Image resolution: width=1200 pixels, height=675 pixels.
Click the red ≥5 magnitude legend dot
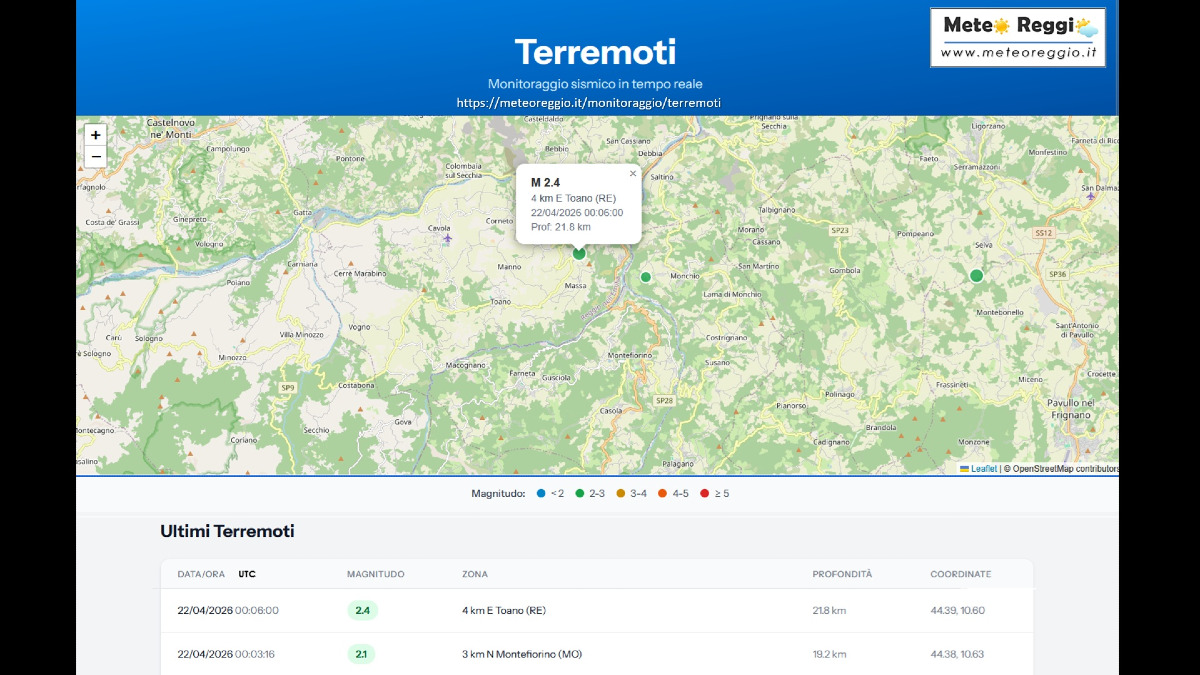(704, 493)
